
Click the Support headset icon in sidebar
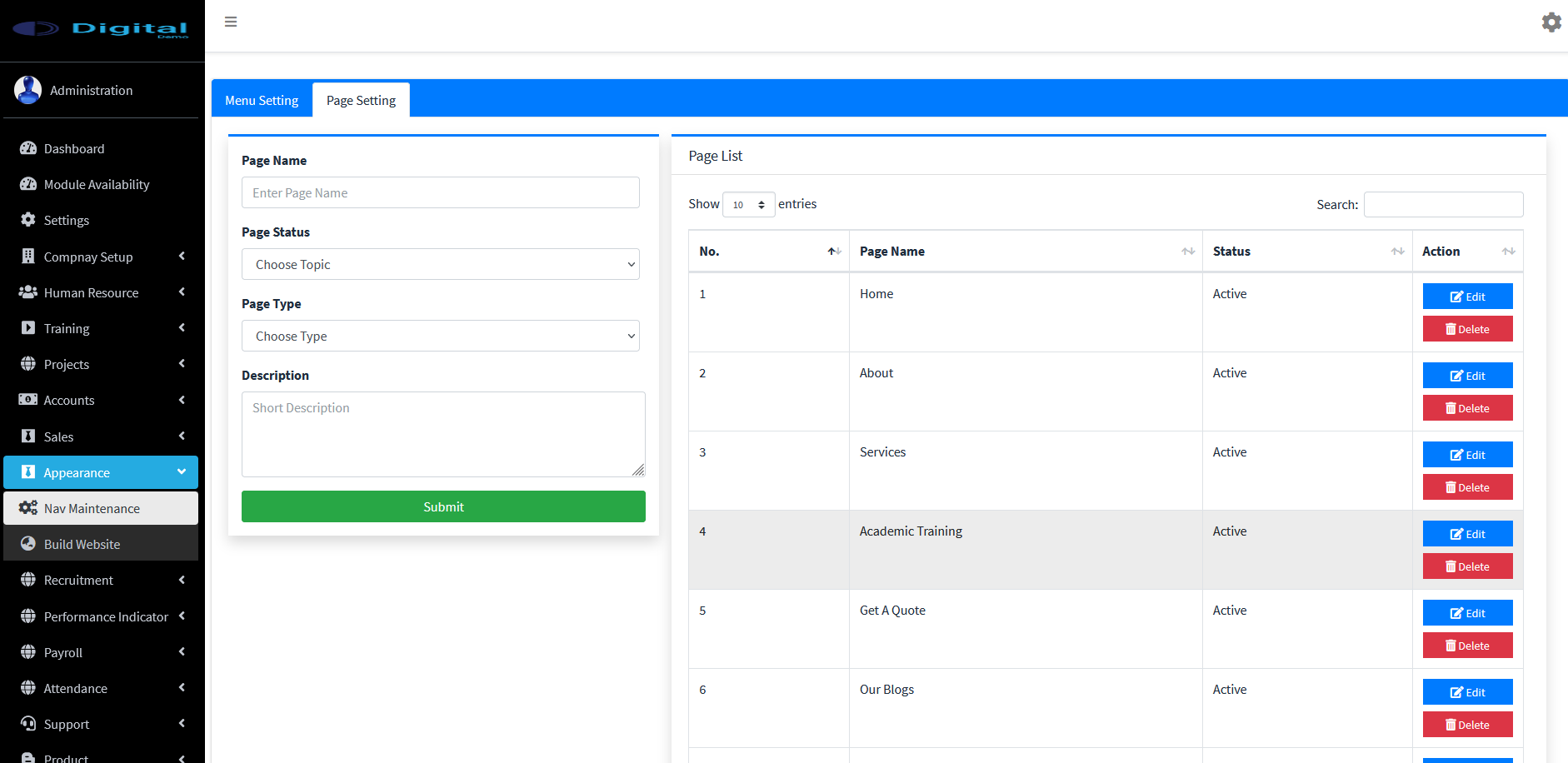(x=28, y=724)
